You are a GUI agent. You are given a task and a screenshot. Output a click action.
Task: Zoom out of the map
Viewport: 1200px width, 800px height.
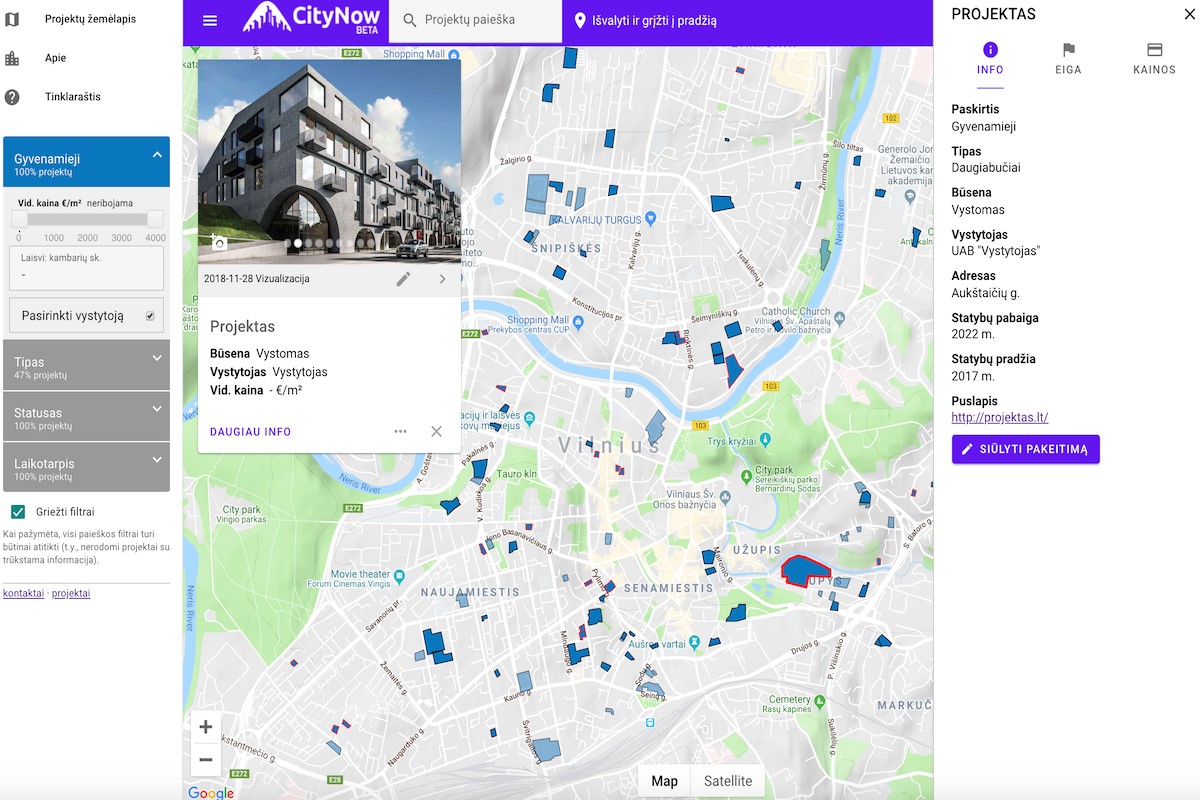[x=206, y=759]
